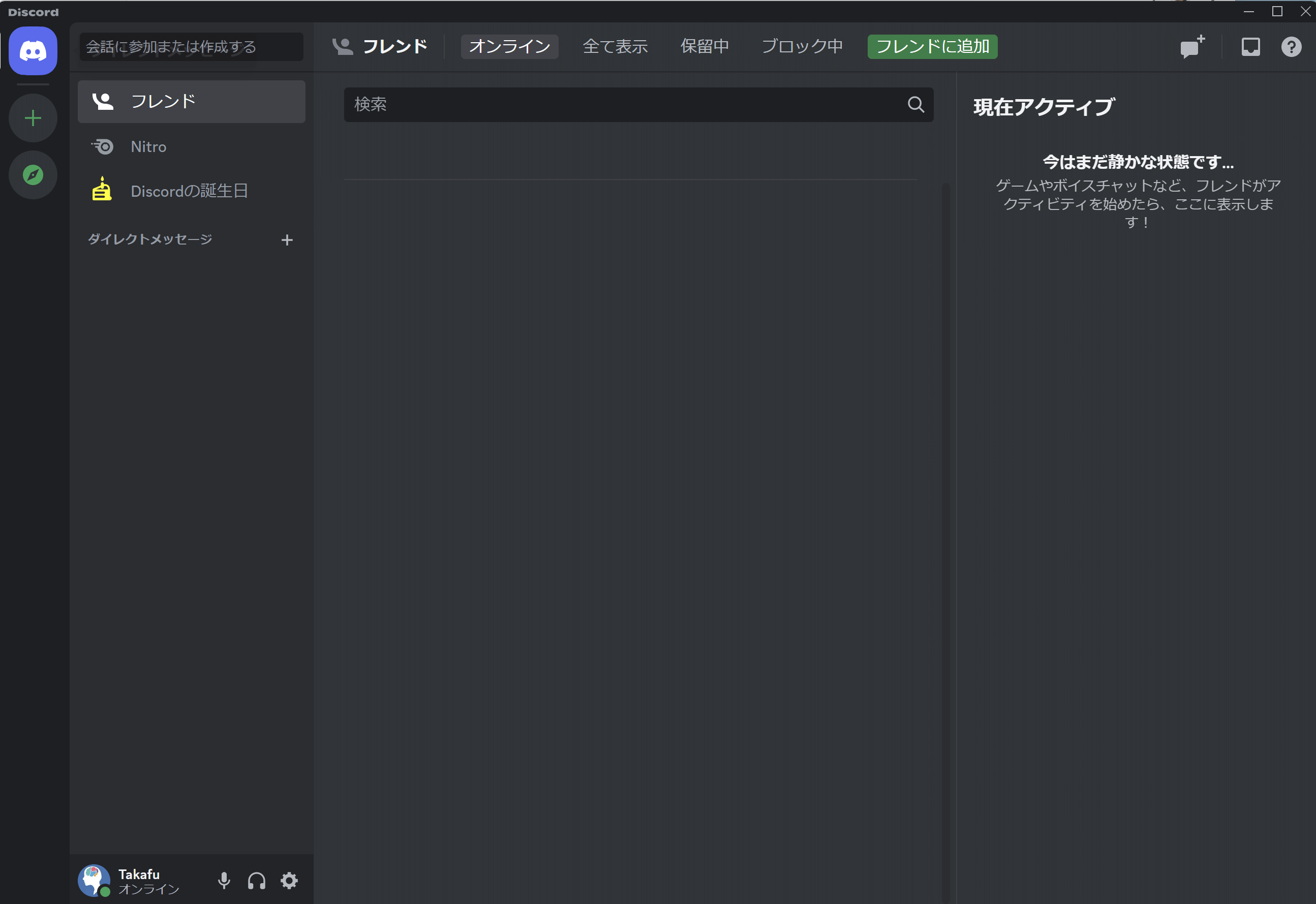Open the 保留中 tab

[705, 46]
